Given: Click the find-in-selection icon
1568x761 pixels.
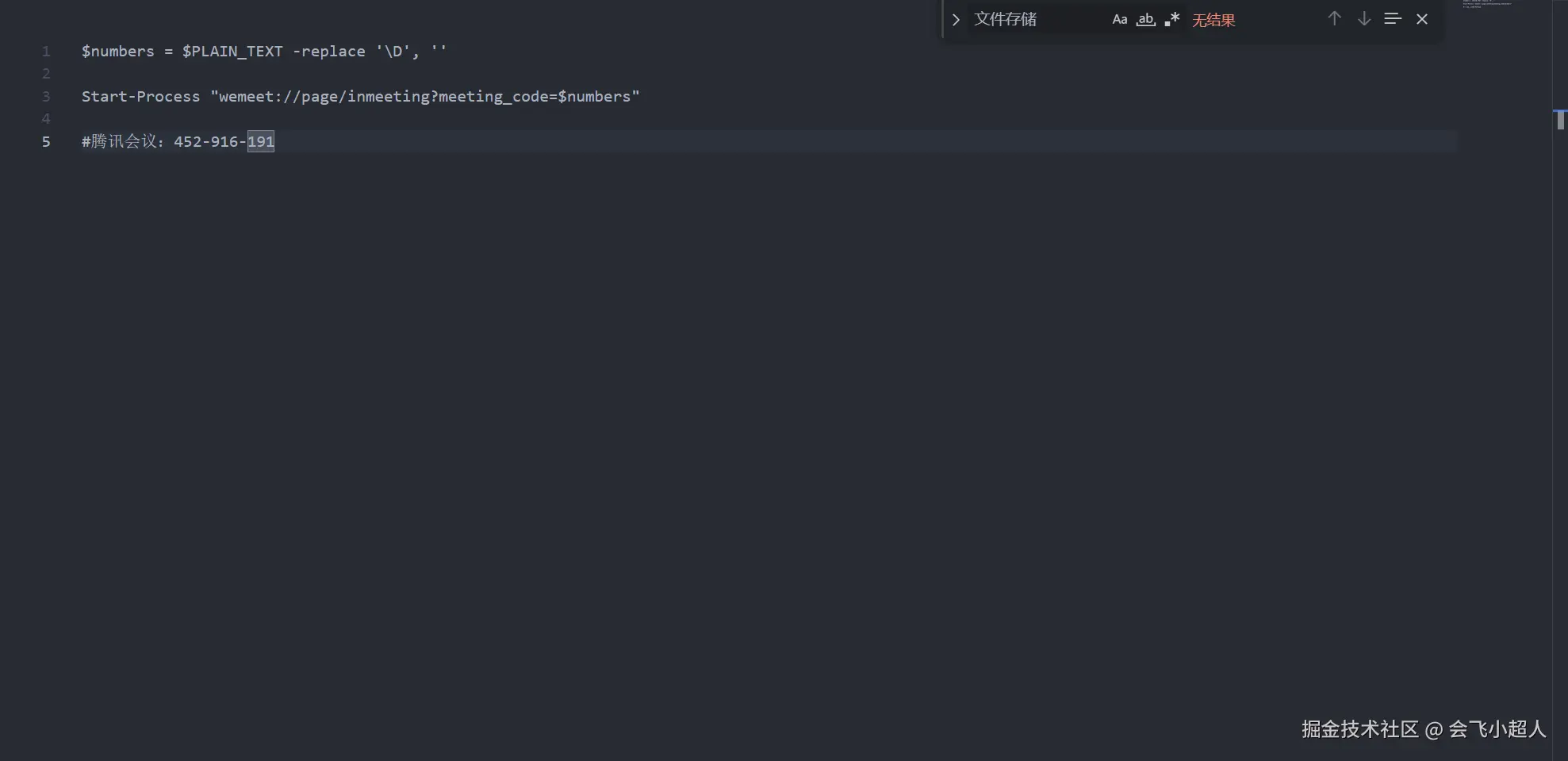Looking at the screenshot, I should 1393,19.
